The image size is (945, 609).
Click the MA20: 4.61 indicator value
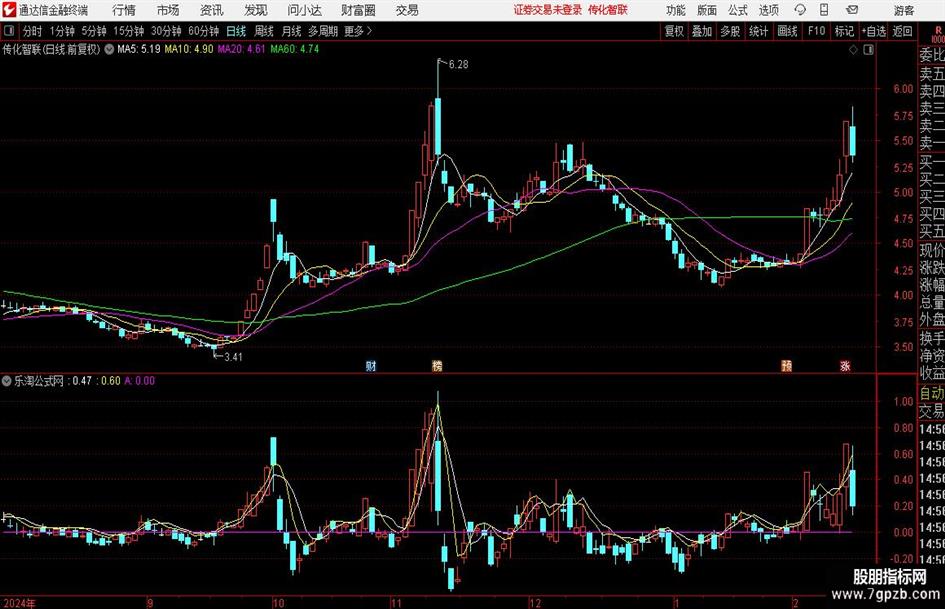[241, 49]
